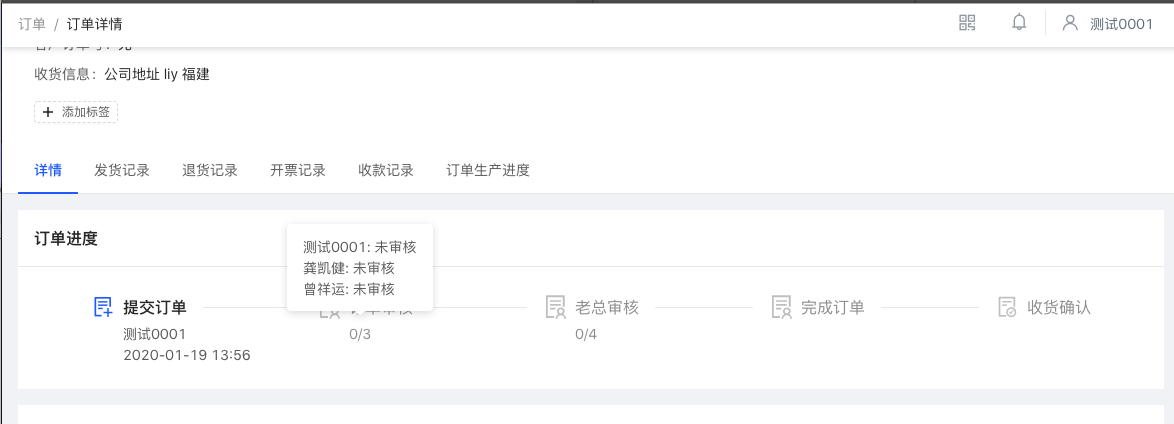Viewport: 1174px width, 424px height.
Task: Select the 提交订单 step icon
Action: (103, 307)
